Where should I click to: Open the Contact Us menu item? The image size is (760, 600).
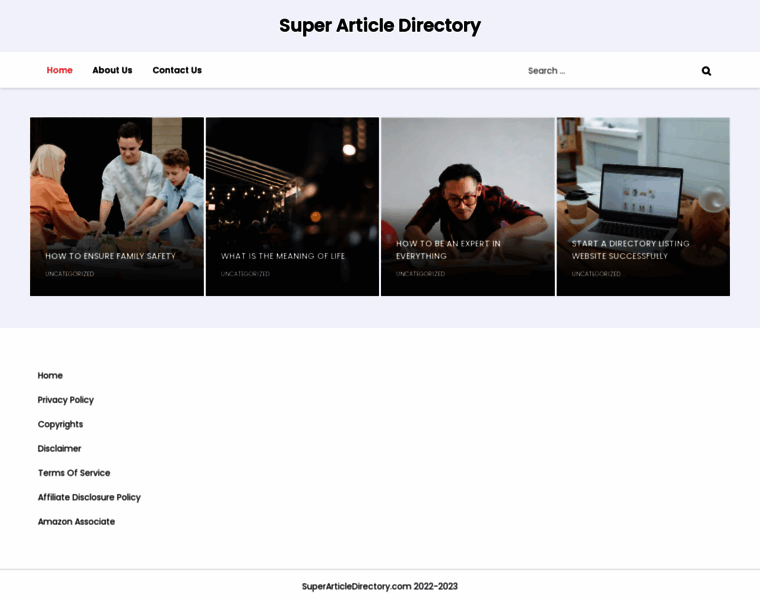coord(177,70)
